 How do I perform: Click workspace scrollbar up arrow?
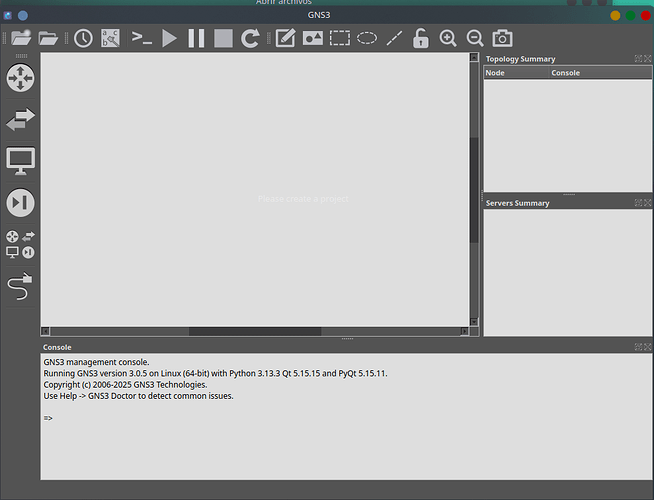[474, 57]
